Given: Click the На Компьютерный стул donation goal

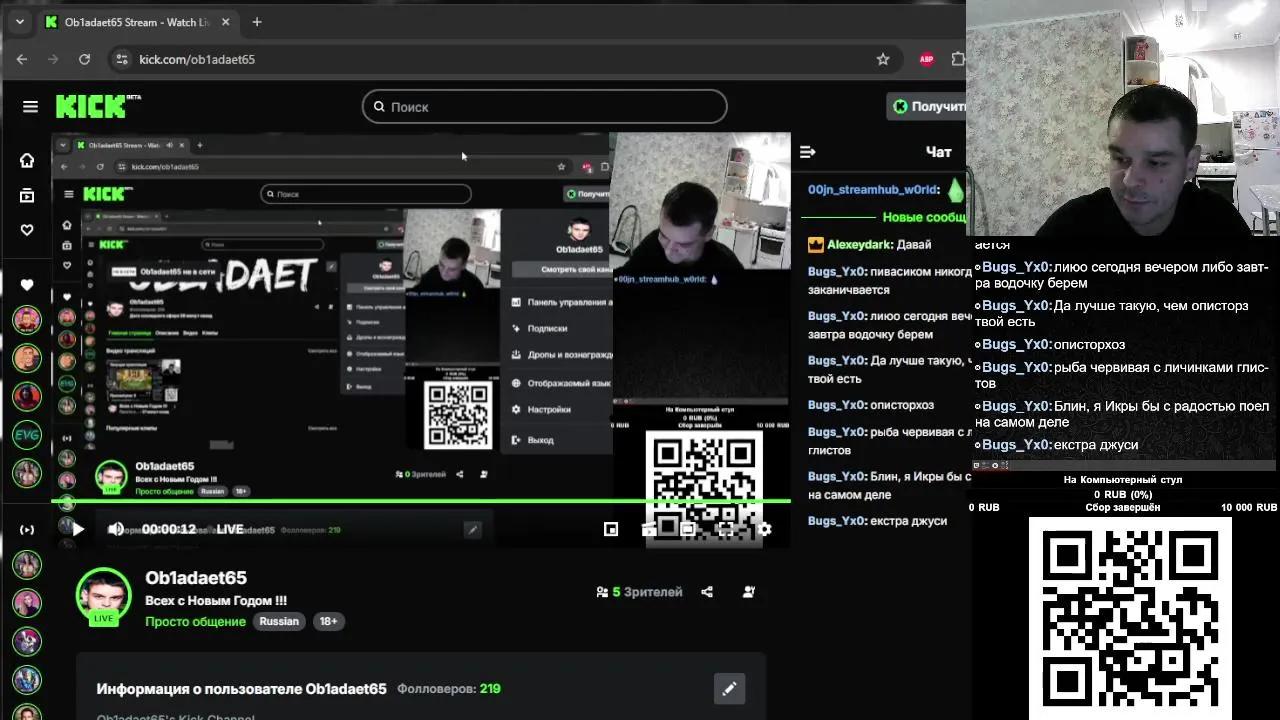Looking at the screenshot, I should click(1123, 480).
